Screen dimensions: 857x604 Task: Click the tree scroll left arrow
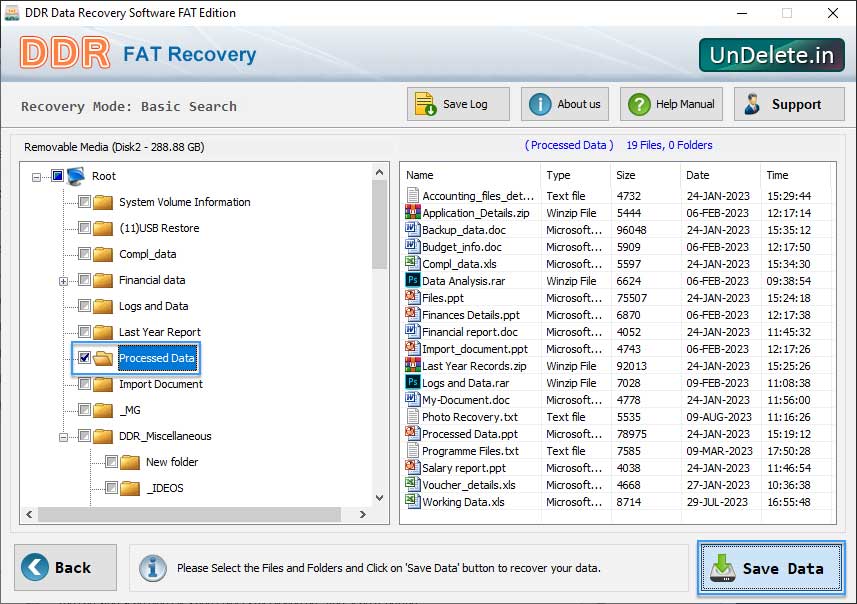tap(29, 514)
